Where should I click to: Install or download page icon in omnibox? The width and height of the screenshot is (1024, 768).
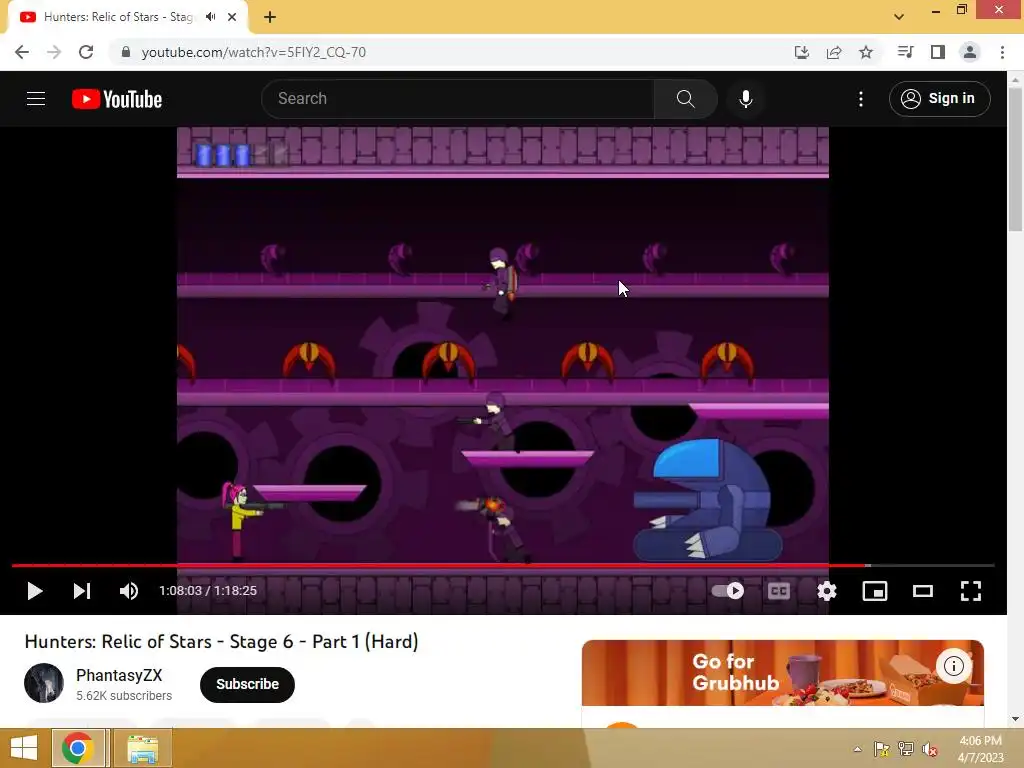(x=802, y=52)
